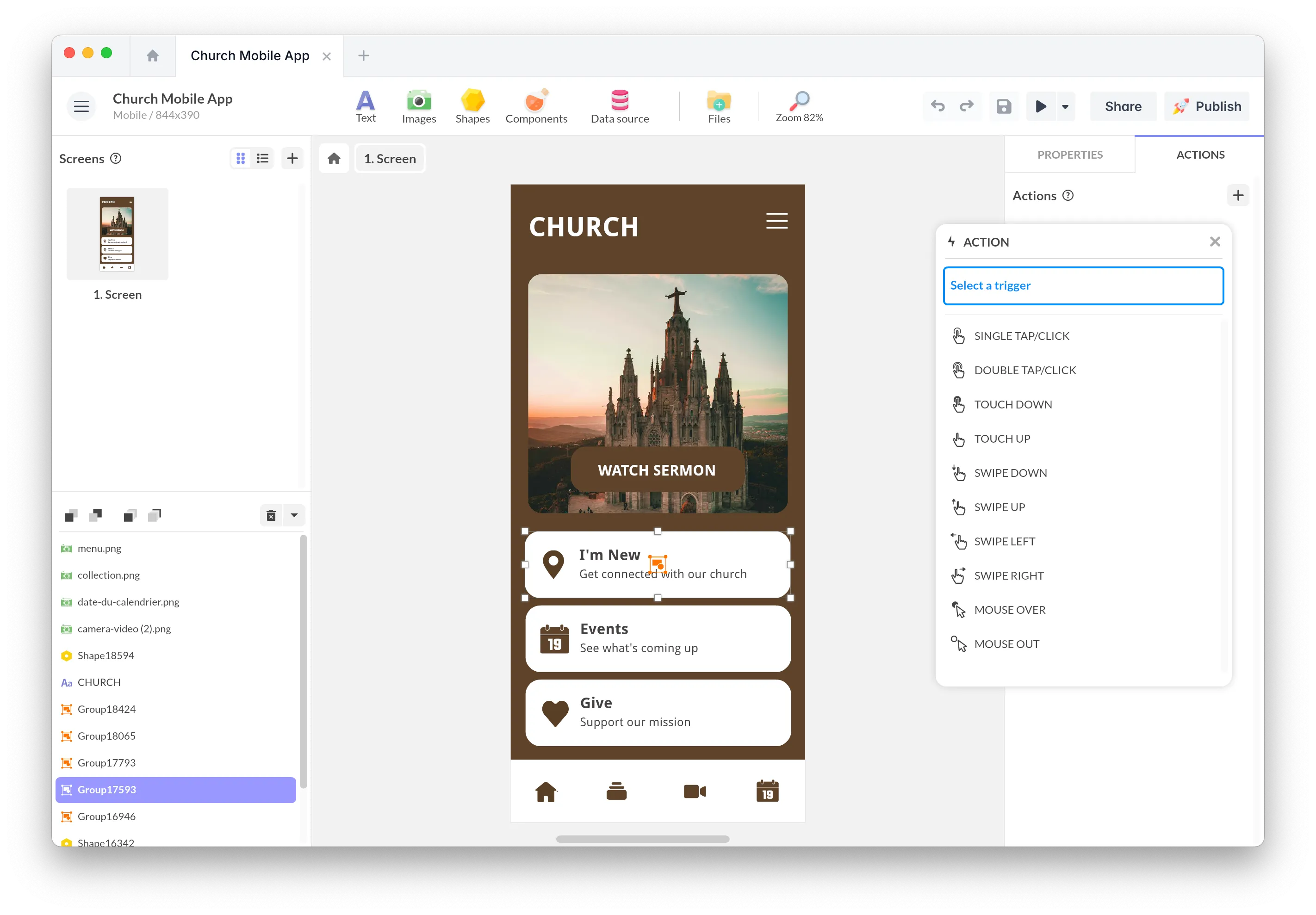Click the redo arrow
This screenshot has height=915, width=1316.
coord(966,106)
